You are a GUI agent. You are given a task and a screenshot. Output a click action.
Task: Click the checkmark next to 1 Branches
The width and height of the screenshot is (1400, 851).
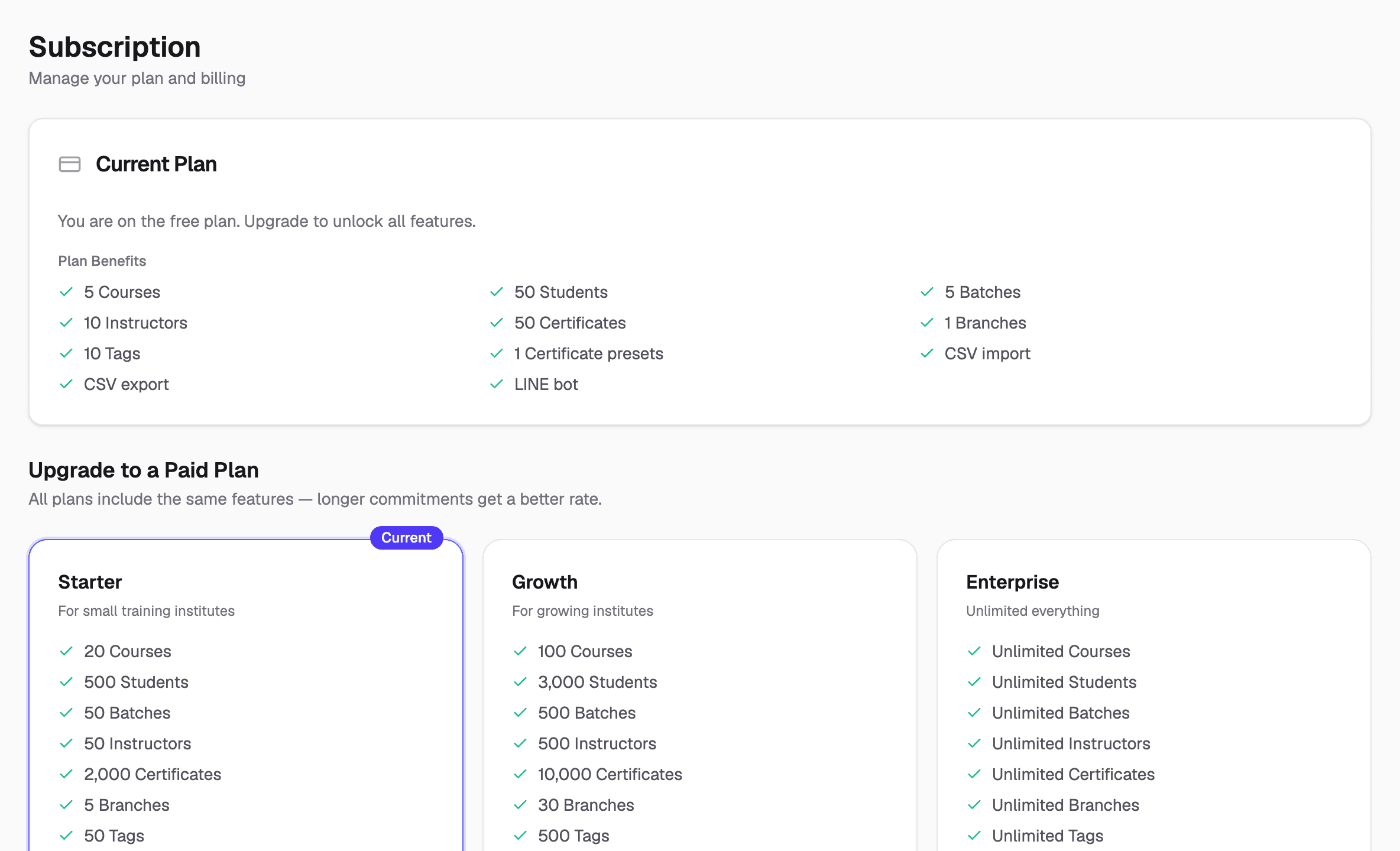click(927, 323)
